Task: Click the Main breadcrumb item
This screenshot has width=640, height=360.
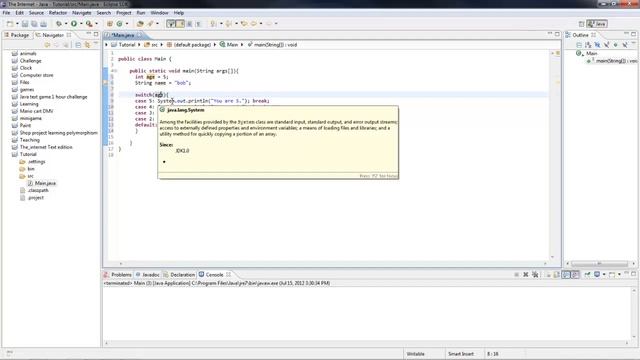Action: [x=229, y=45]
